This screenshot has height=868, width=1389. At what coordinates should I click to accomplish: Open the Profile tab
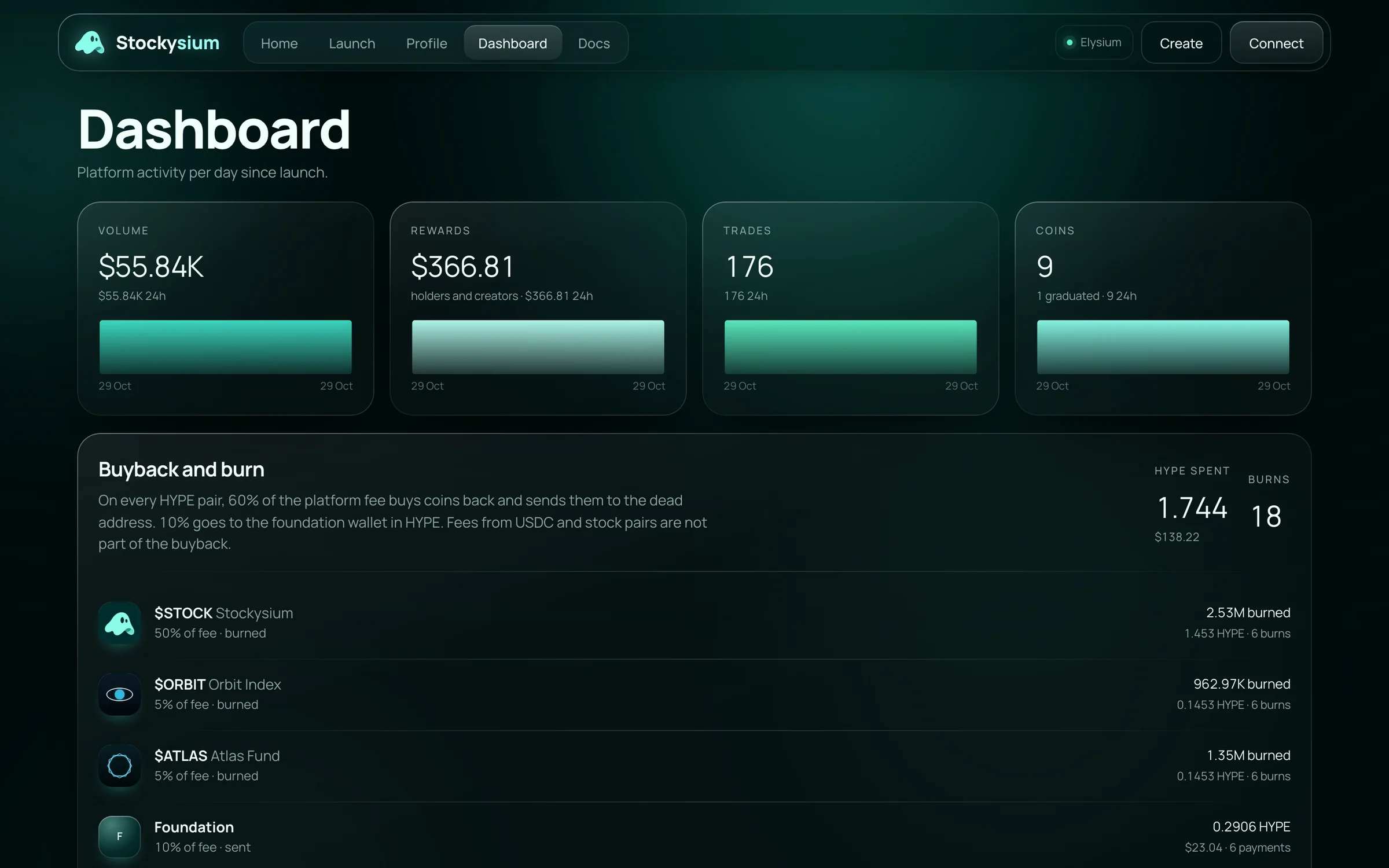pos(427,43)
